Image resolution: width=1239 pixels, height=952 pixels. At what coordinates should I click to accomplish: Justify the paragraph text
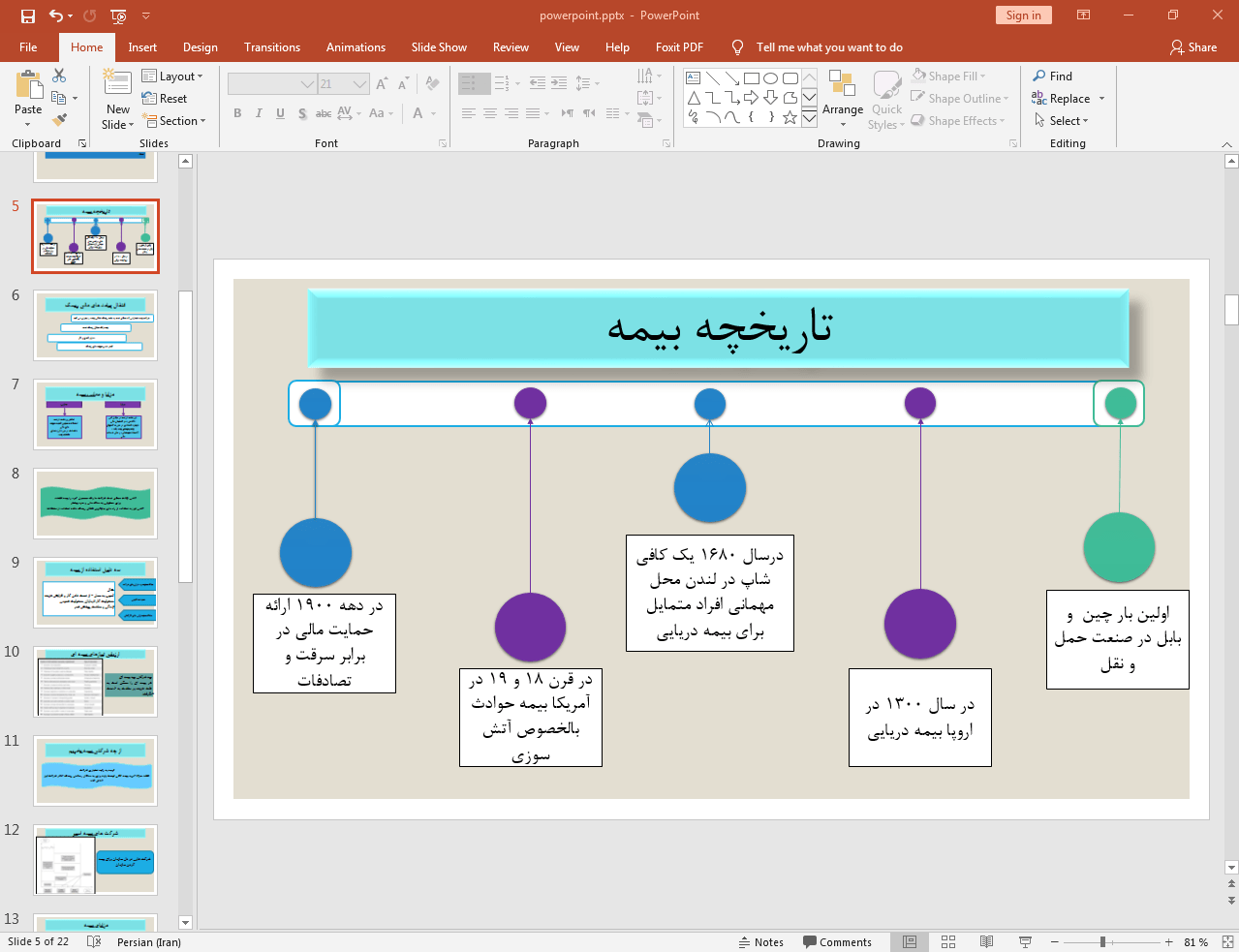coord(533,113)
